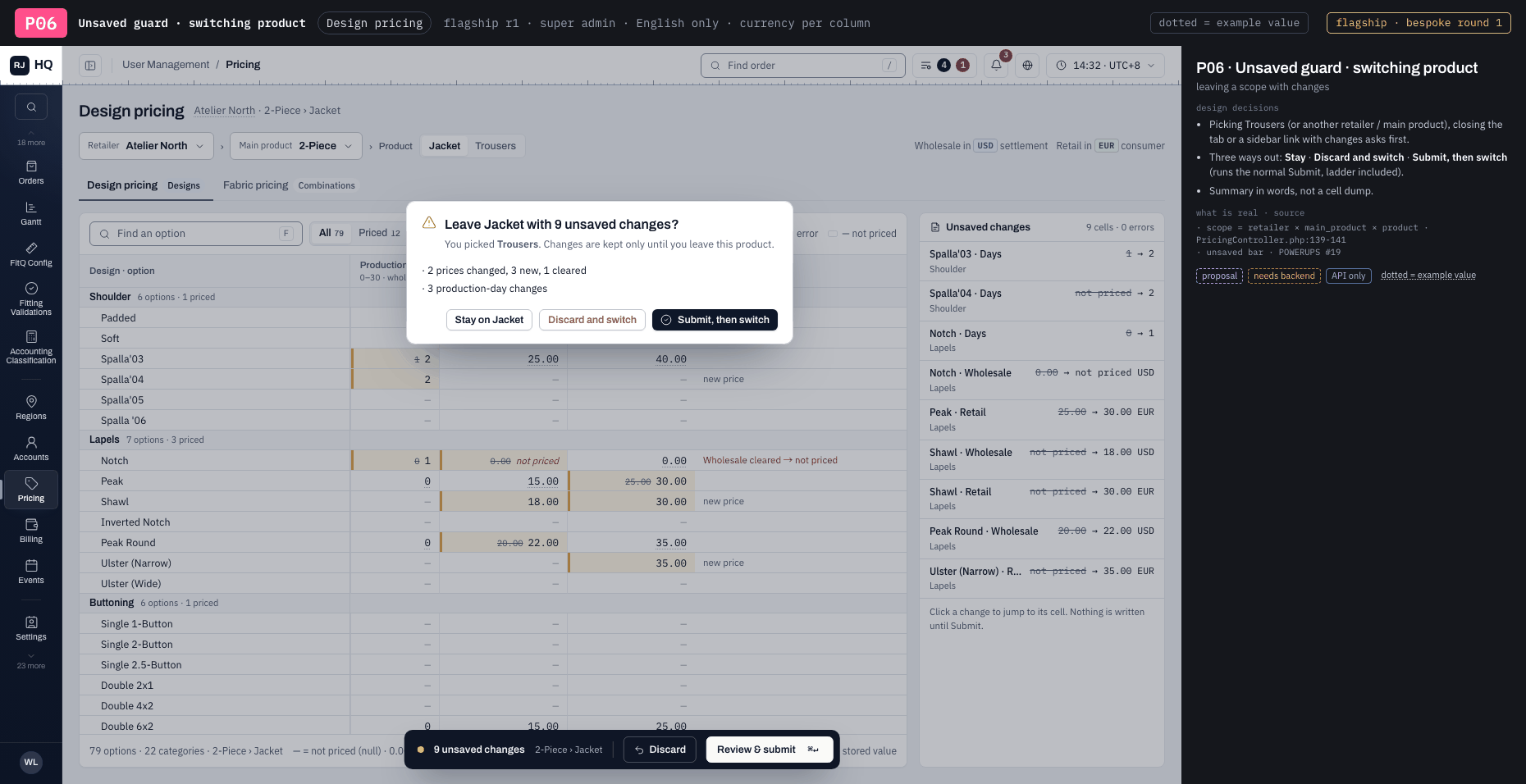Click Review & submit in the unsaved bar
1526x784 pixels.
click(x=770, y=750)
